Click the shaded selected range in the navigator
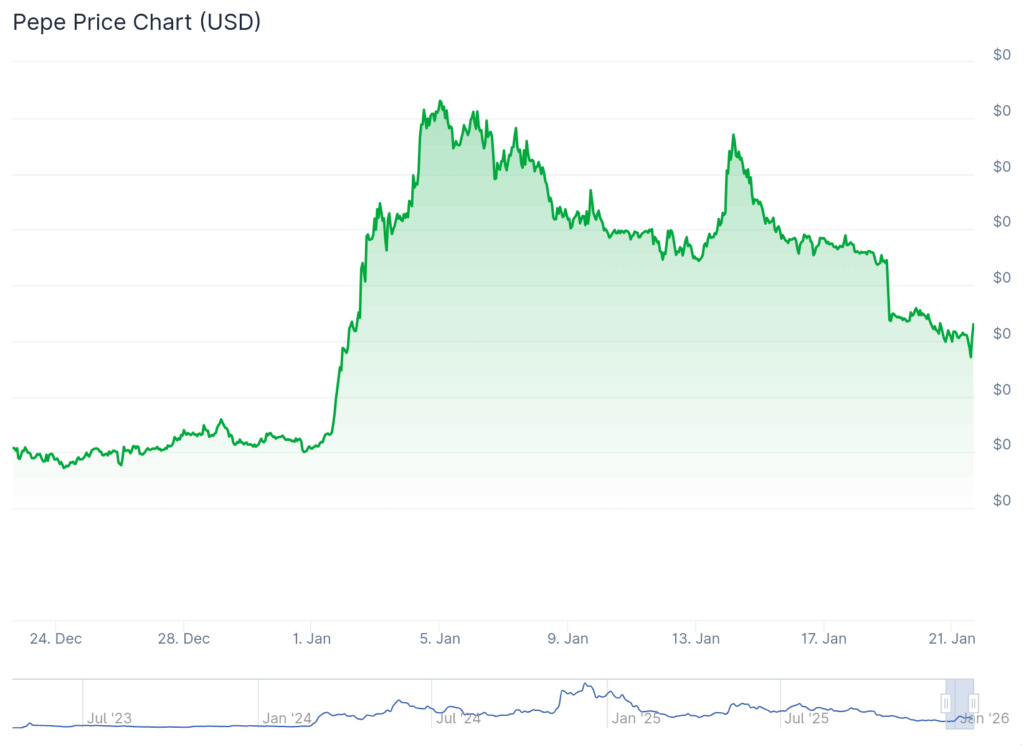1024x747 pixels. pyautogui.click(x=959, y=704)
